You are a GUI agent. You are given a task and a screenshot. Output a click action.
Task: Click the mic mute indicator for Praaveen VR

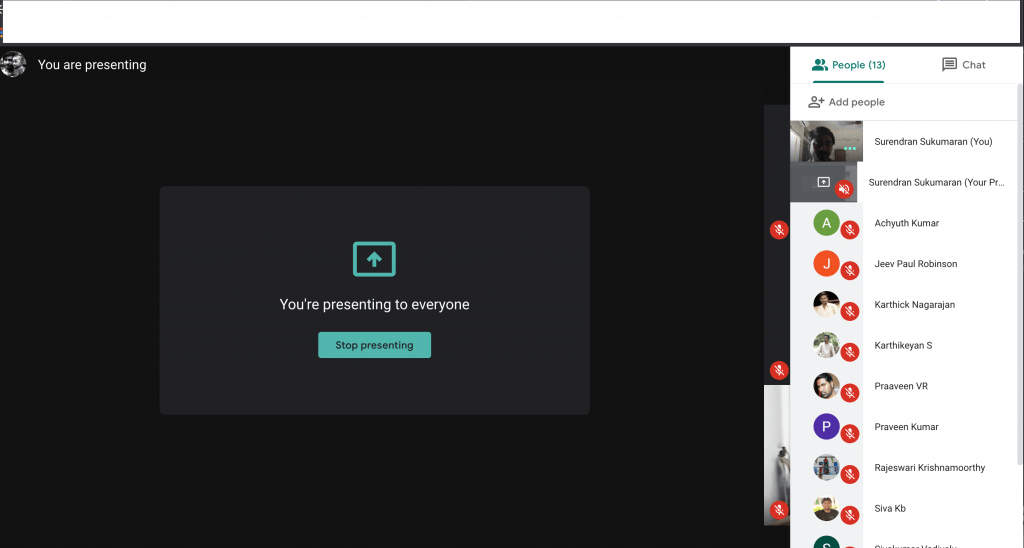click(x=850, y=393)
